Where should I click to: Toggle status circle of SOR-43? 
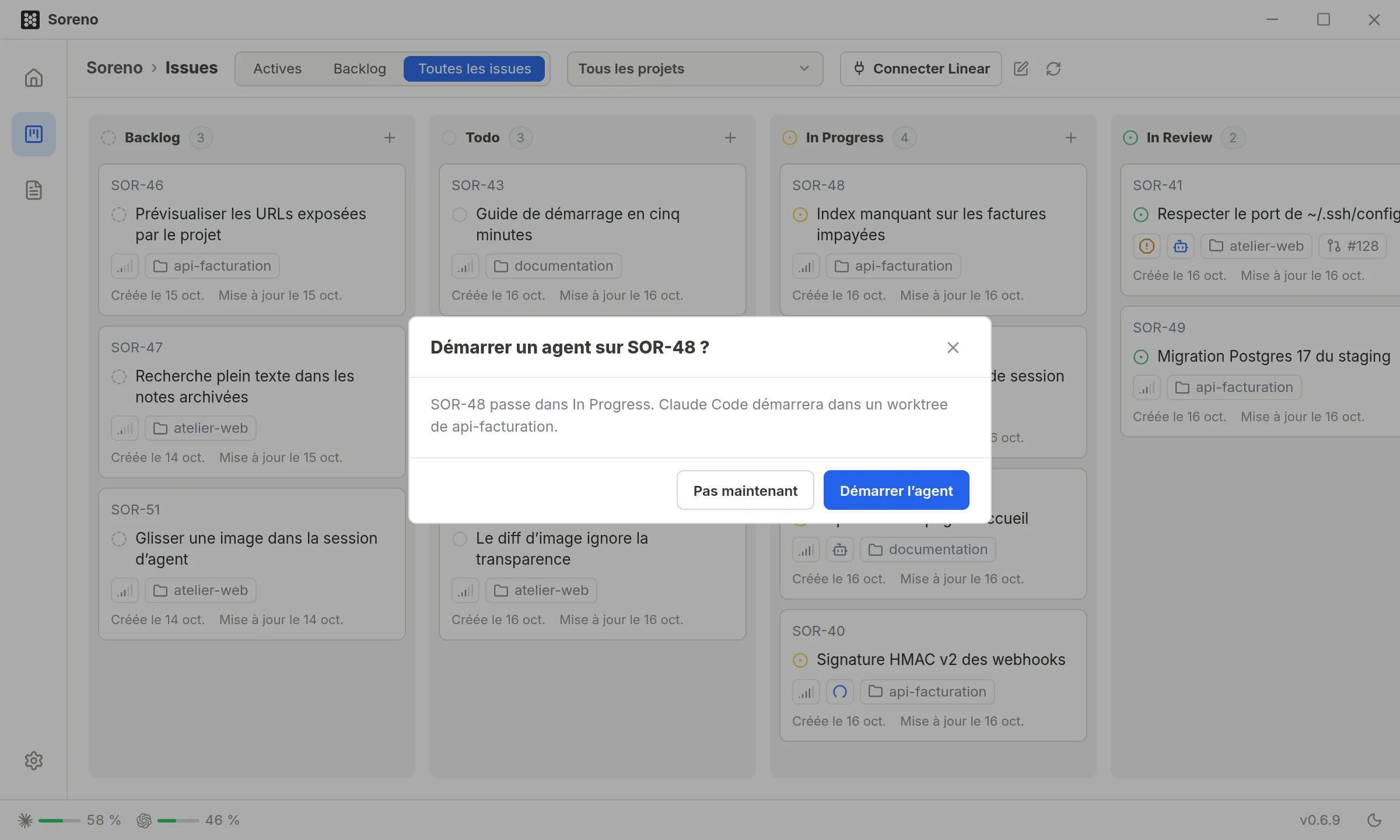tap(460, 215)
